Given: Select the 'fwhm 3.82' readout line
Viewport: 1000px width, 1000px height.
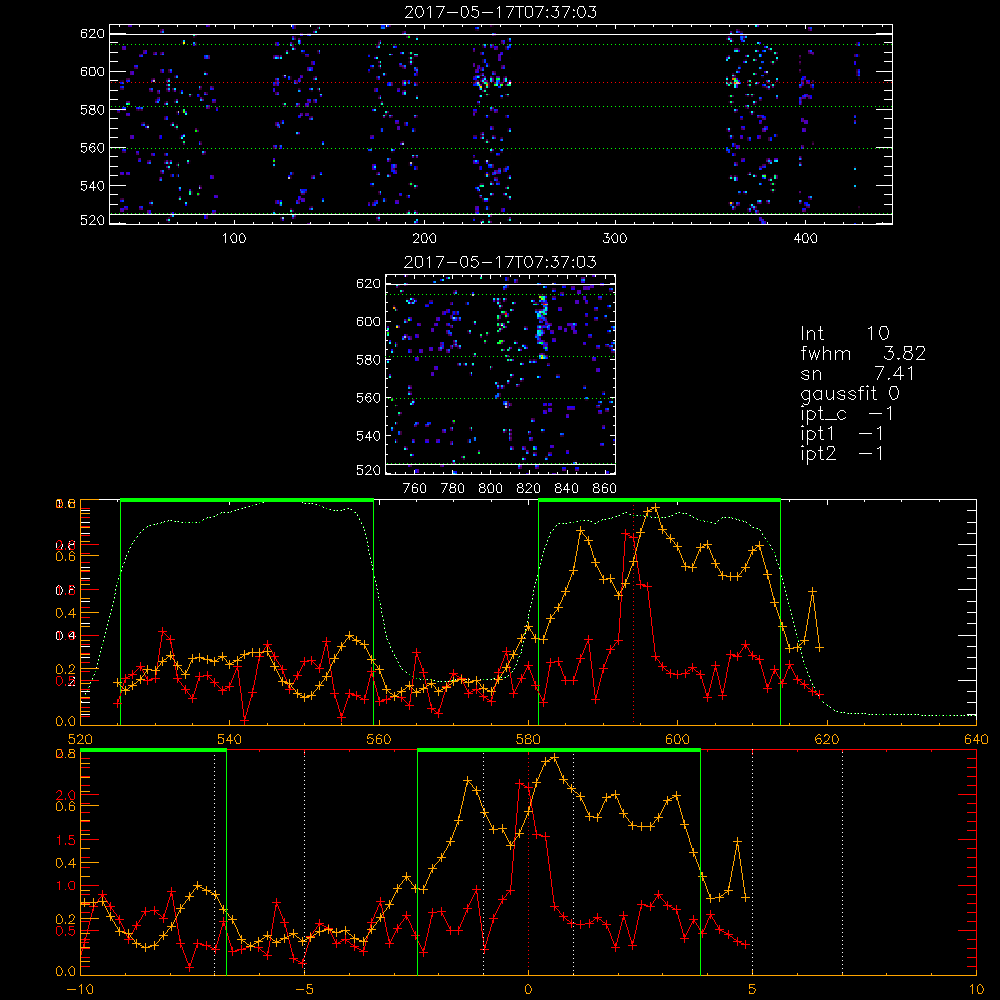Looking at the screenshot, I should (864, 353).
